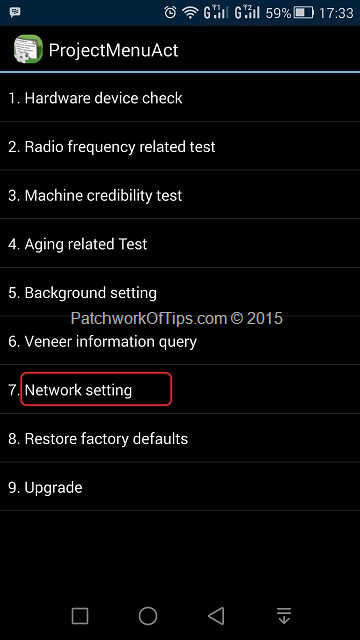Select the Upgrade option
This screenshot has height=640, width=360.
tap(180, 487)
